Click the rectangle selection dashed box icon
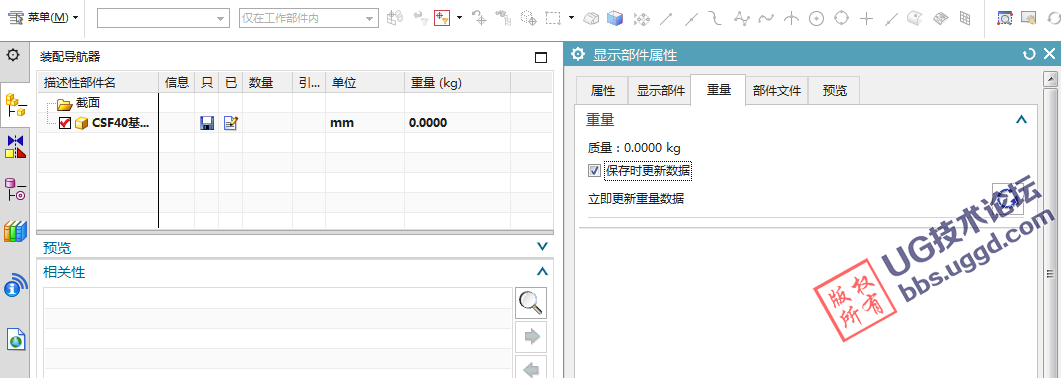The width and height of the screenshot is (1061, 378). click(554, 18)
